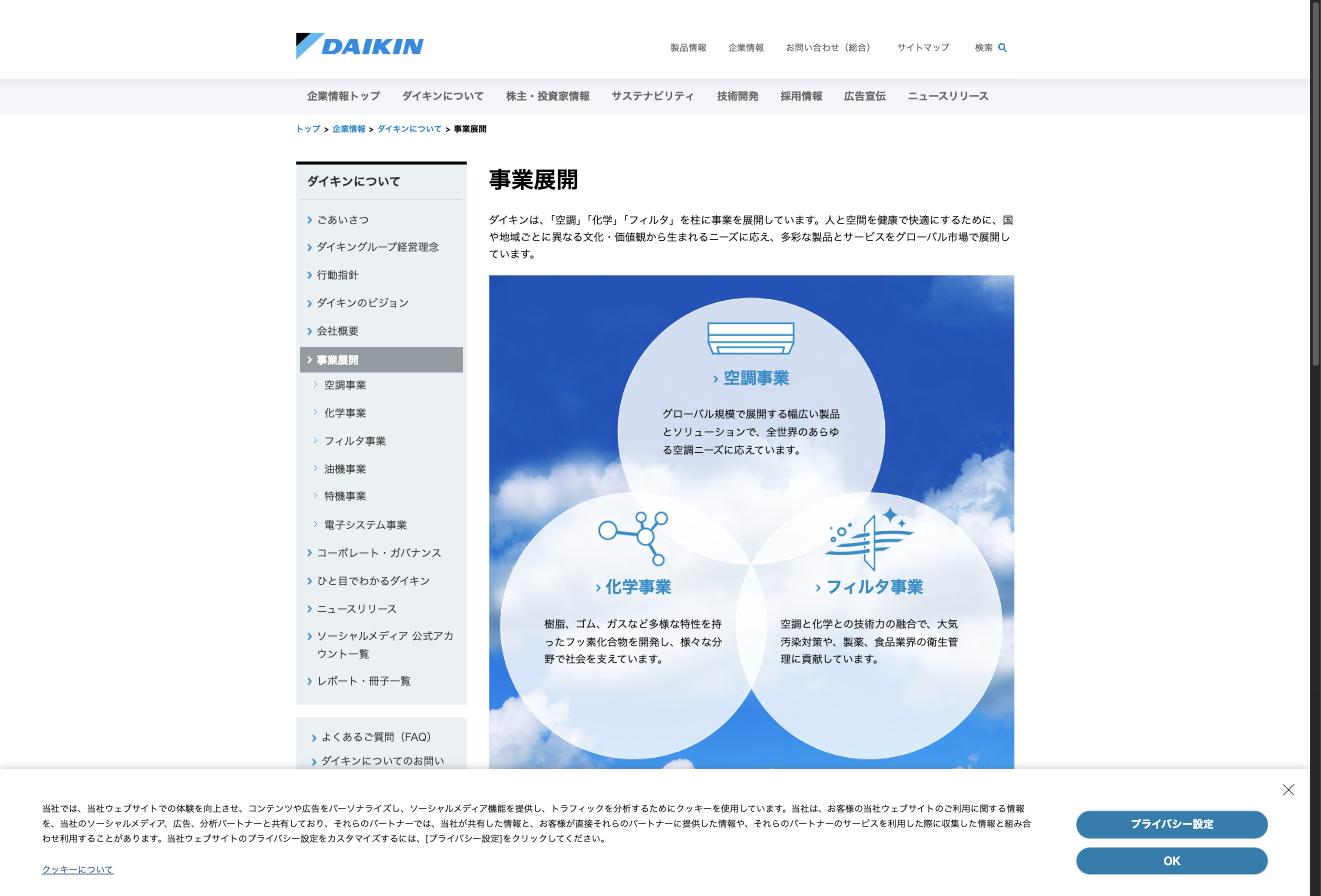1321x896 pixels.
Task: Select 株主・投資家情報 navigation tab
Action: 548,96
